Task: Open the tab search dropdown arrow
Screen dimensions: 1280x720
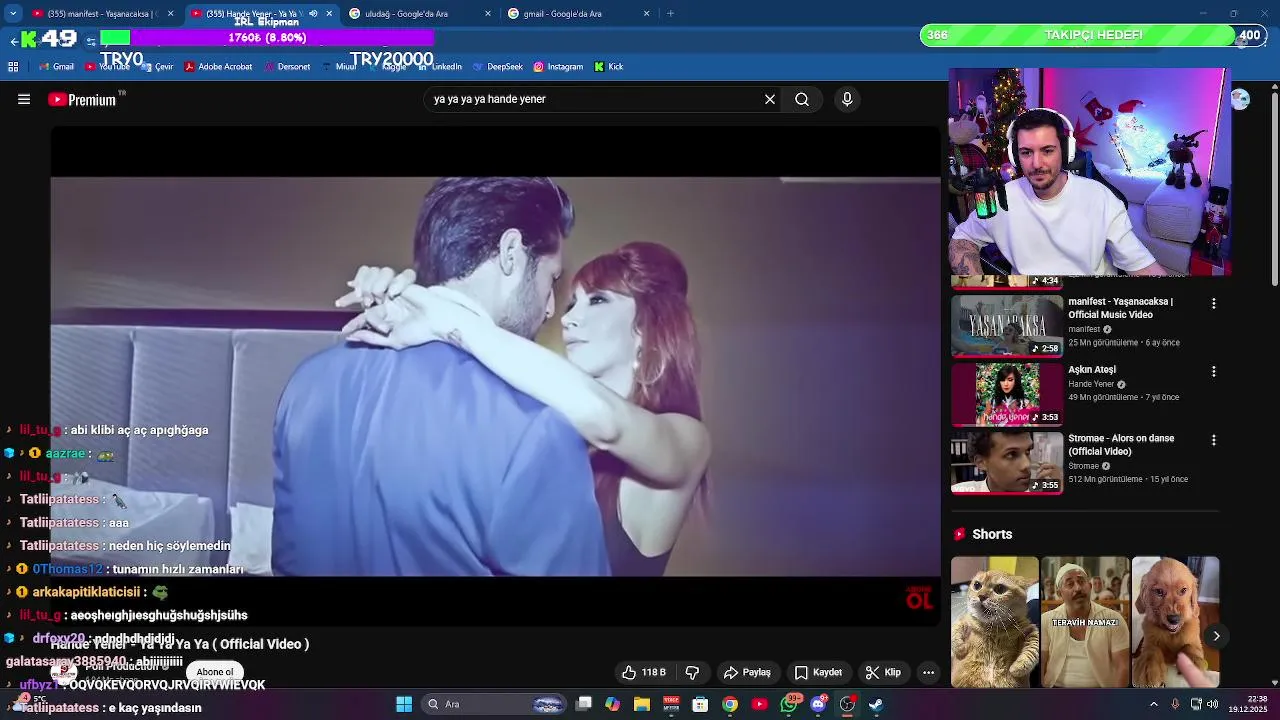Action: click(x=13, y=14)
